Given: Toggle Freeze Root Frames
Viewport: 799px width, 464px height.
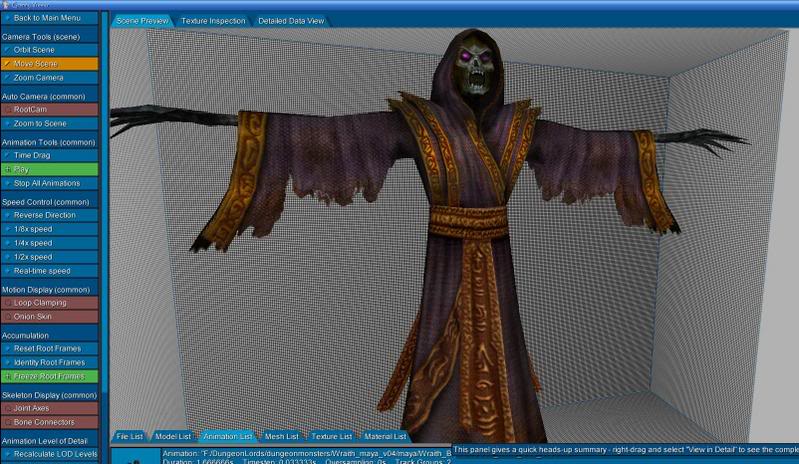Looking at the screenshot, I should point(49,376).
